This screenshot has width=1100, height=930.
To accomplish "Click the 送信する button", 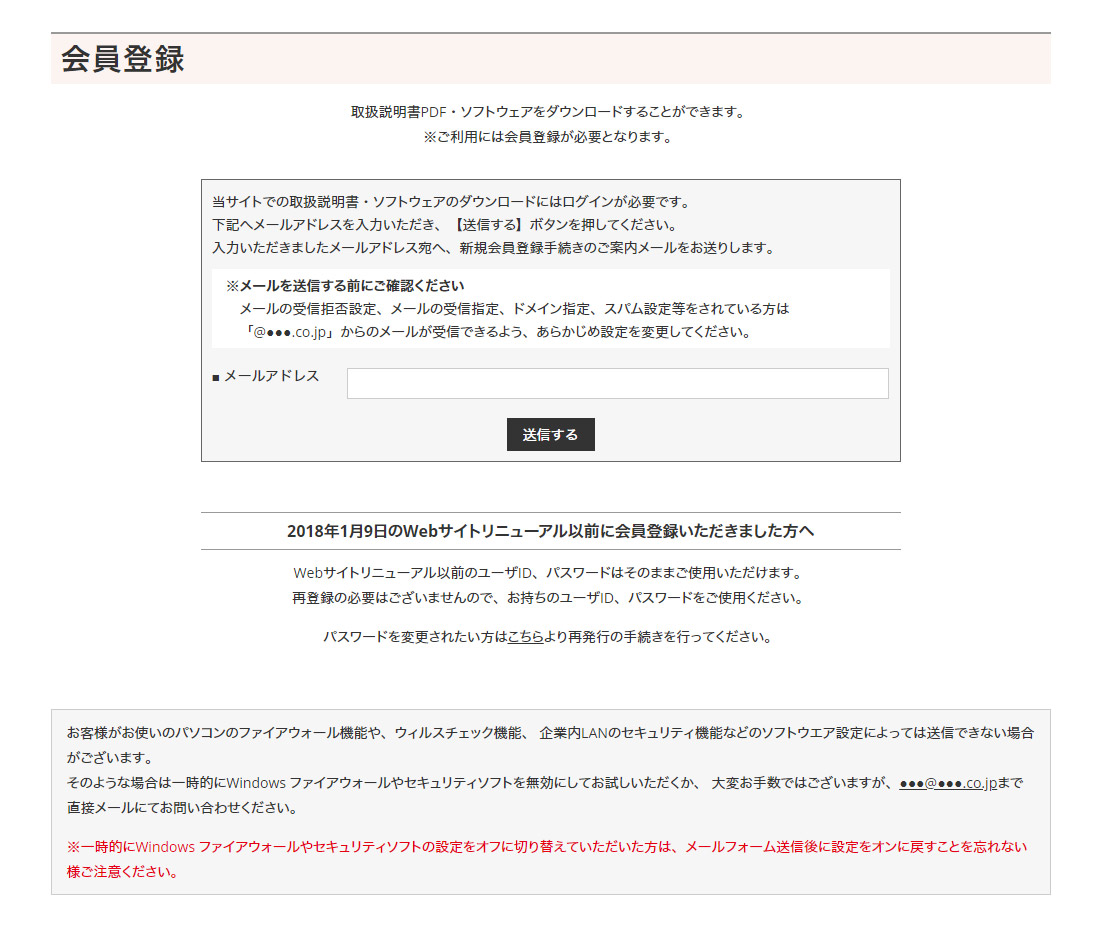I will [551, 434].
